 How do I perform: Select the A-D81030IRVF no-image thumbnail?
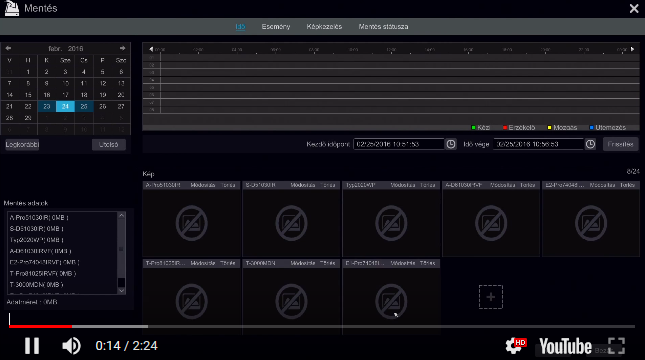491,223
